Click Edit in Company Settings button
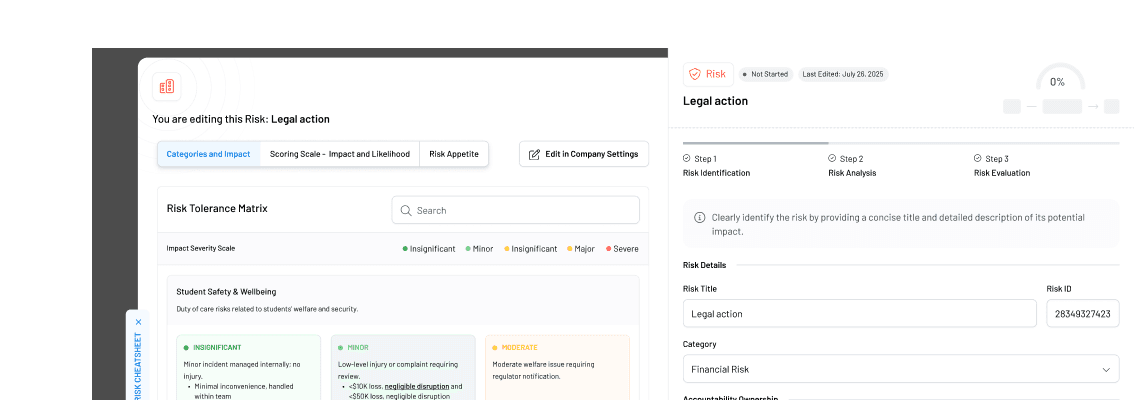The height and width of the screenshot is (400, 1134). click(584, 154)
